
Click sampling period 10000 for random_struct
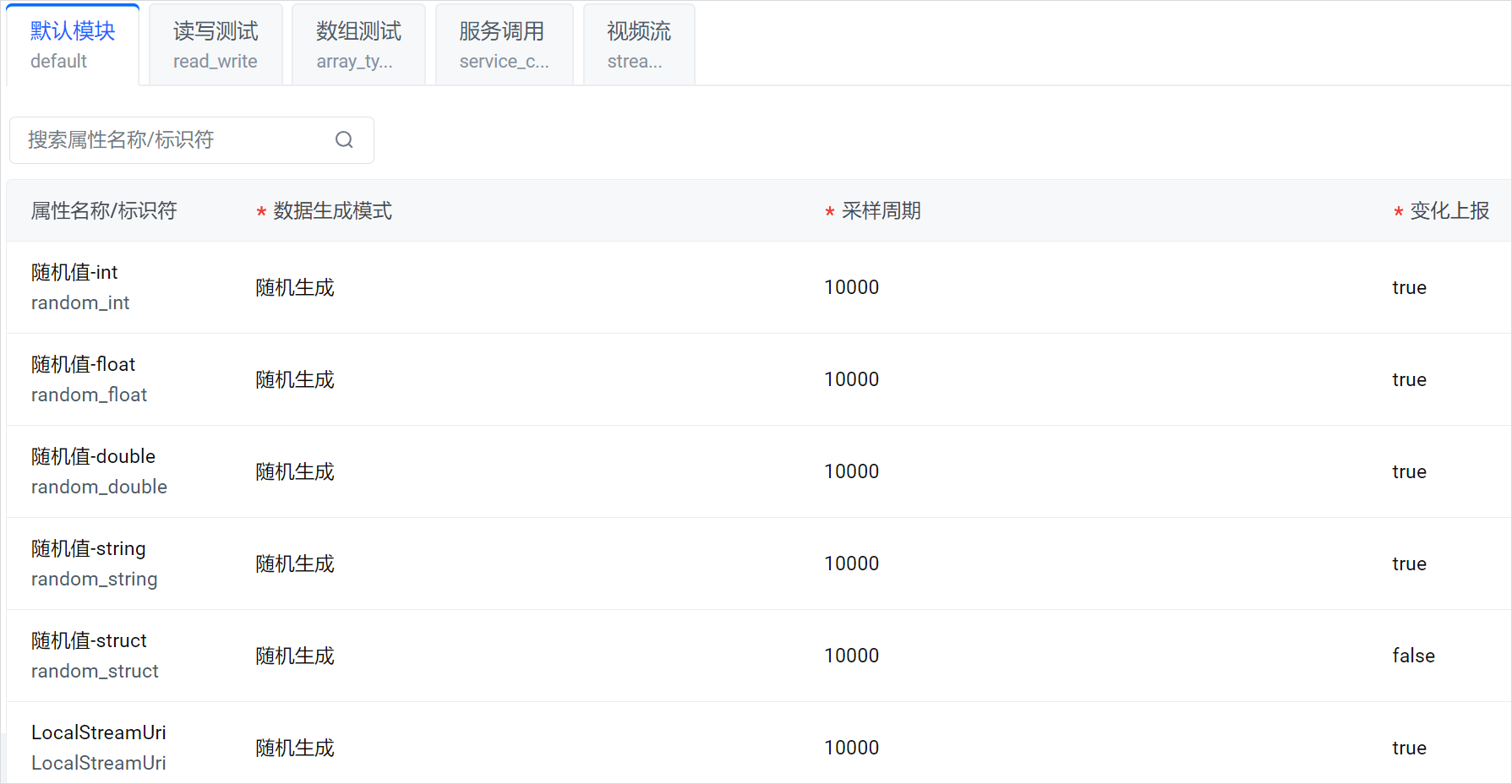pos(852,656)
